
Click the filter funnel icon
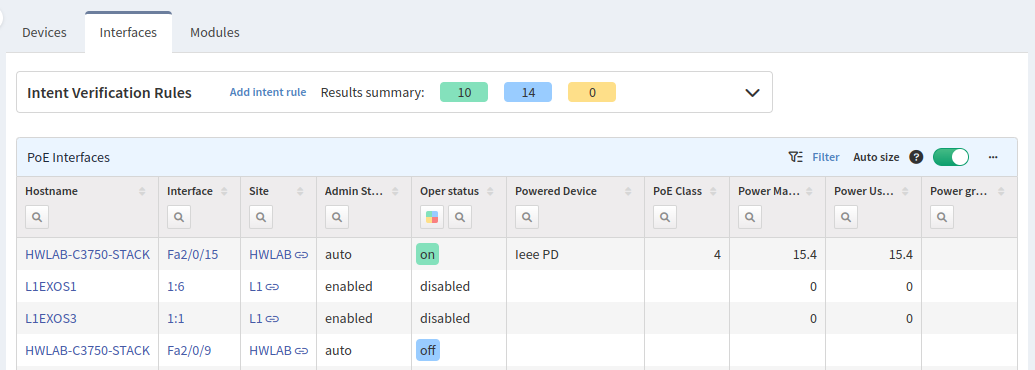coord(795,157)
